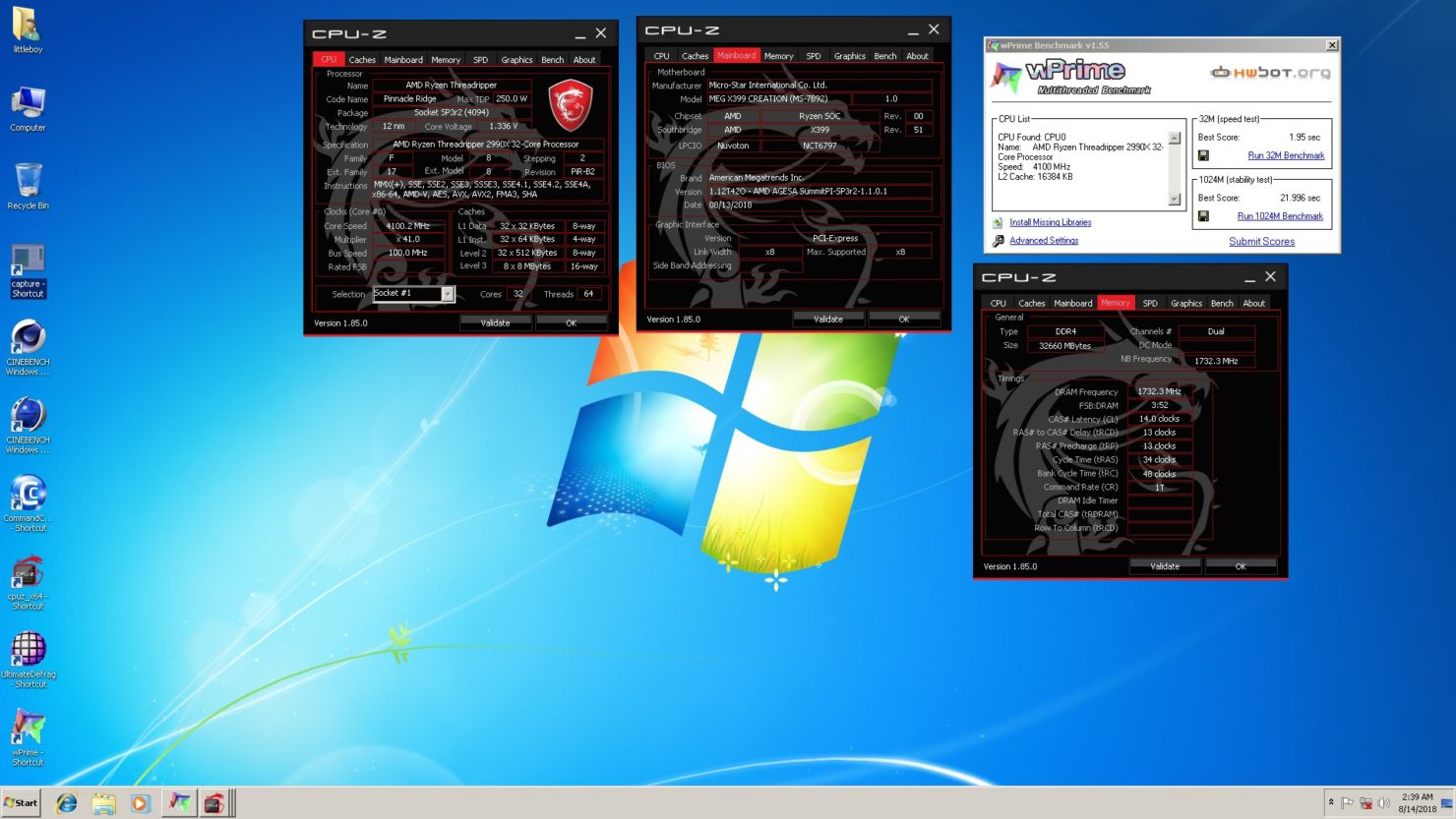Click the save icon for the 1024M score
1456x819 pixels.
pyautogui.click(x=1203, y=216)
